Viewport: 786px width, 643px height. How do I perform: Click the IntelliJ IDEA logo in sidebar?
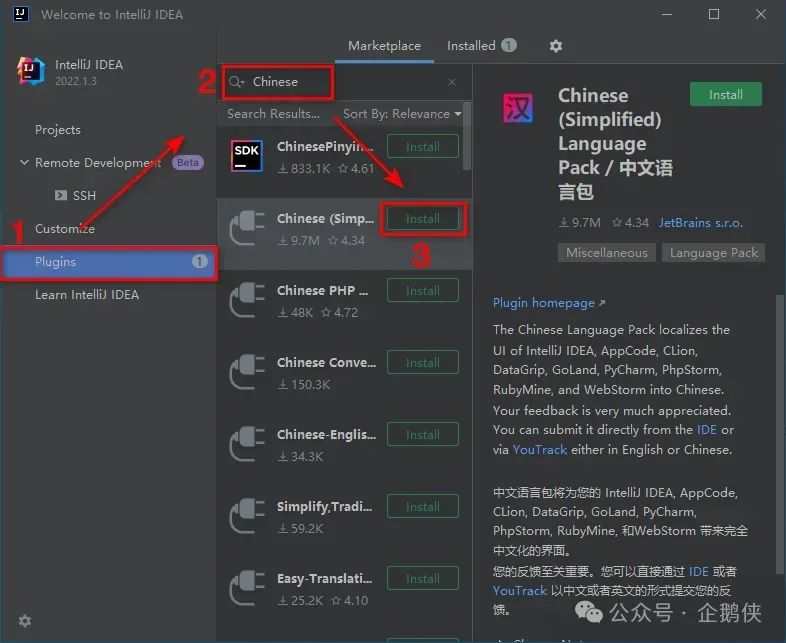click(x=31, y=71)
